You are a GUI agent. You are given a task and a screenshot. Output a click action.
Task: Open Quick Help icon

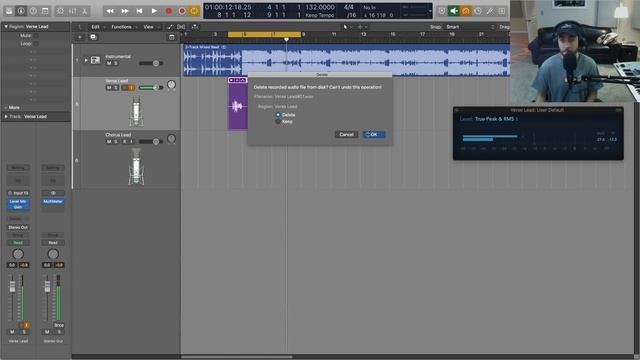point(33,11)
